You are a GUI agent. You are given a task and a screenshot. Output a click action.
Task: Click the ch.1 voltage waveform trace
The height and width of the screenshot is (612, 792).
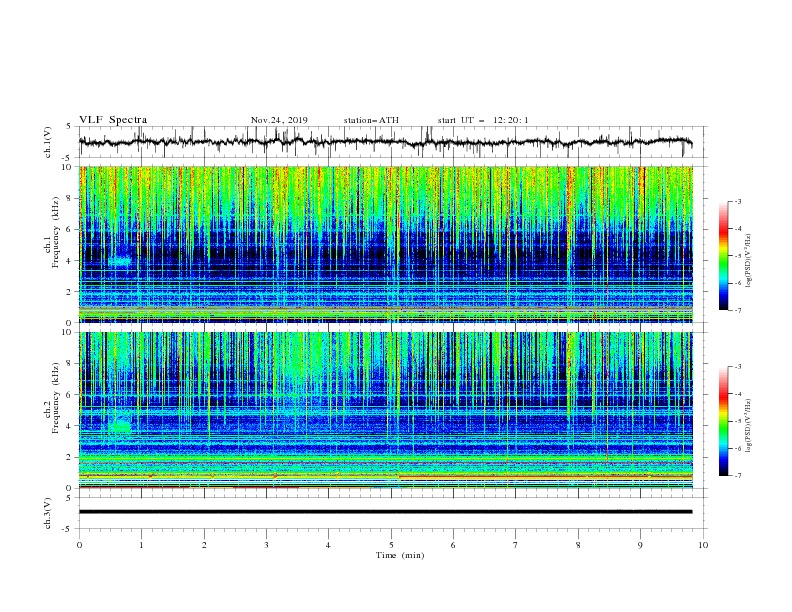pyautogui.click(x=385, y=142)
